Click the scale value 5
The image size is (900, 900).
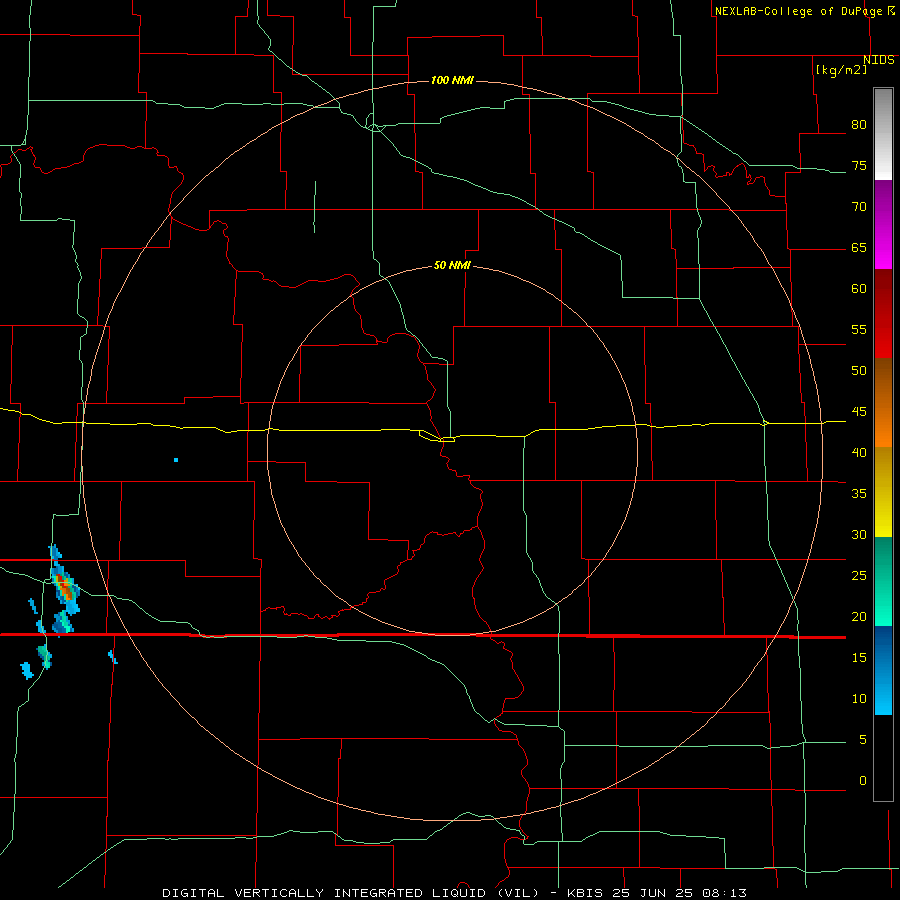[863, 740]
